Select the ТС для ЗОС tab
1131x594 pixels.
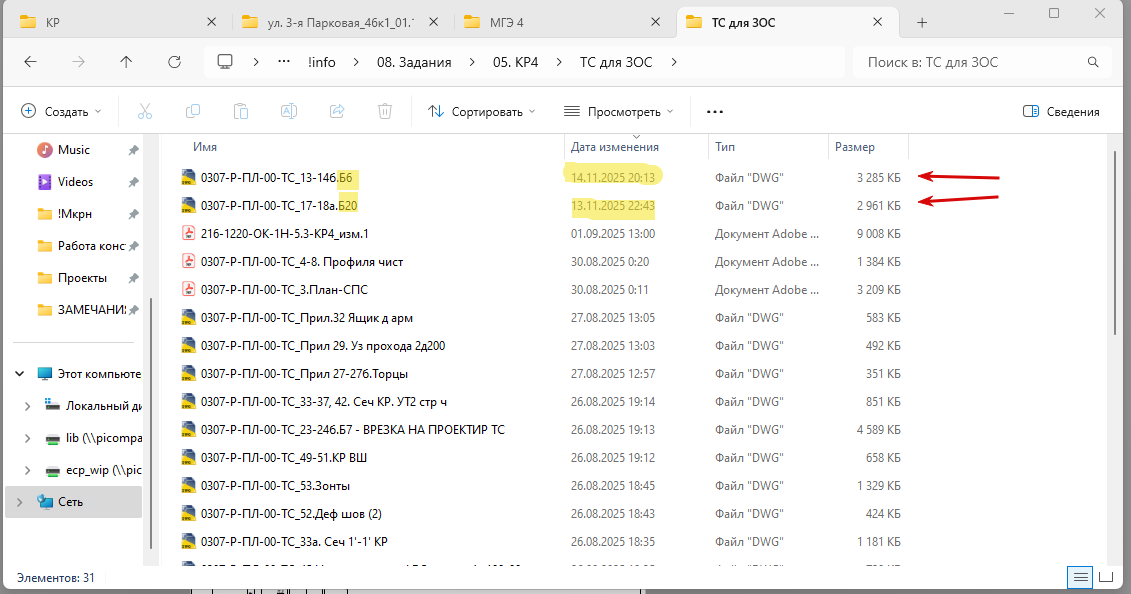tap(788, 22)
